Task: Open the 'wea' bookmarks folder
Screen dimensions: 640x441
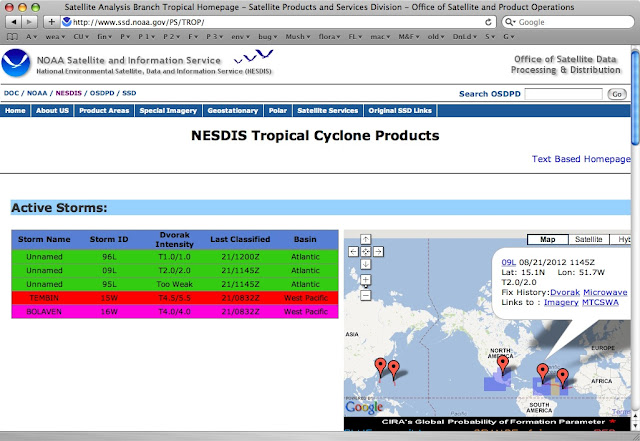Action: [x=55, y=37]
